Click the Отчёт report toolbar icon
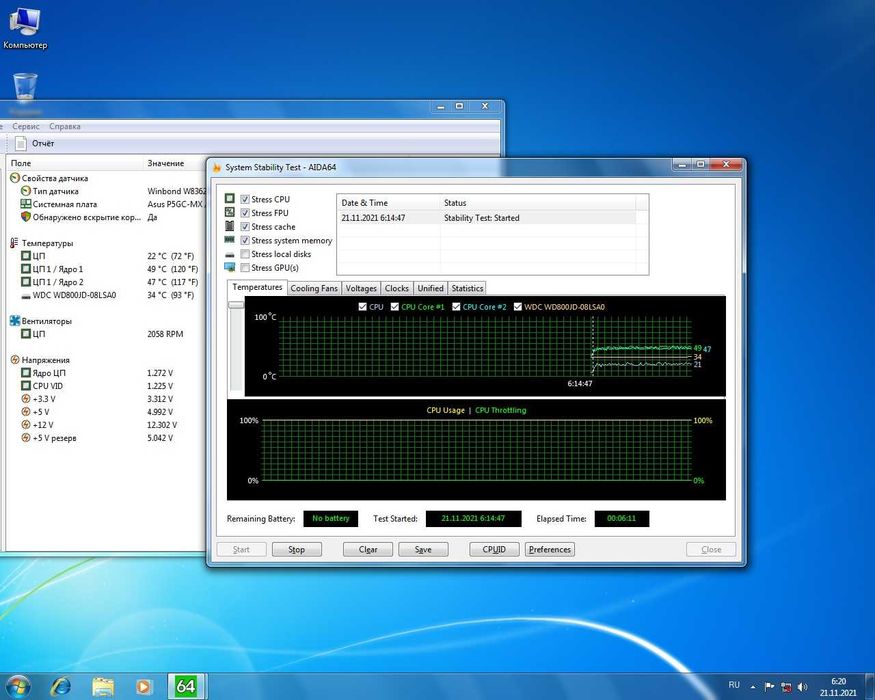Screen dimensions: 875x700 pyautogui.click(x=21, y=143)
